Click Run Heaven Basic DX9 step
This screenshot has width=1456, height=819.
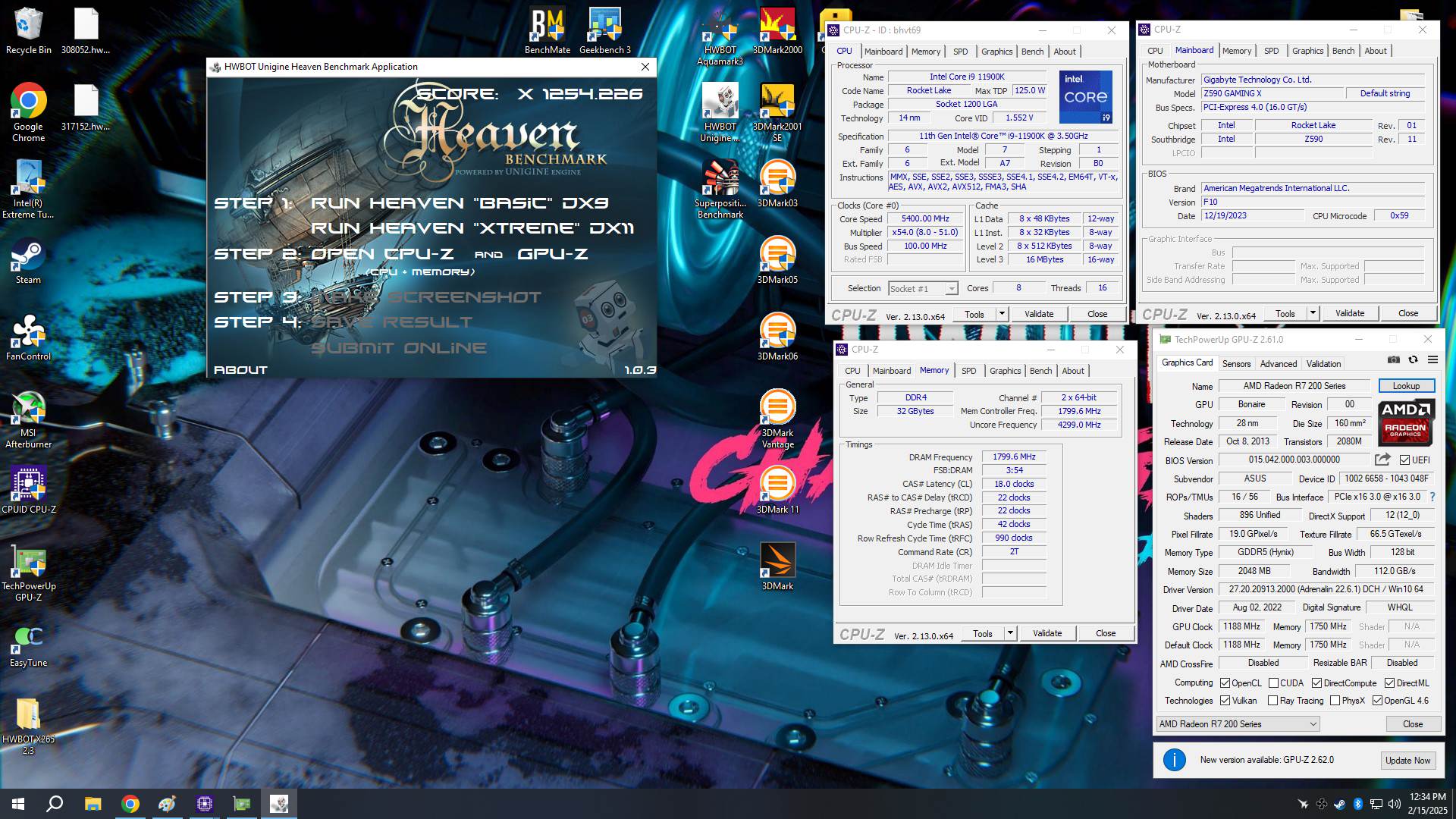460,203
